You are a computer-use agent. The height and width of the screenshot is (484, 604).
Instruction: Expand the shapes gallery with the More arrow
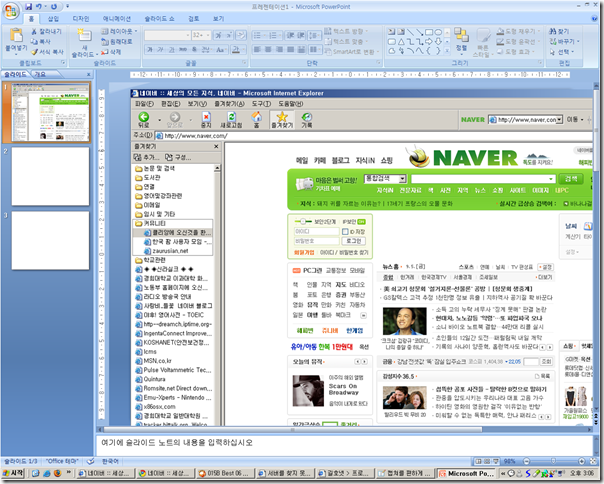point(447,51)
